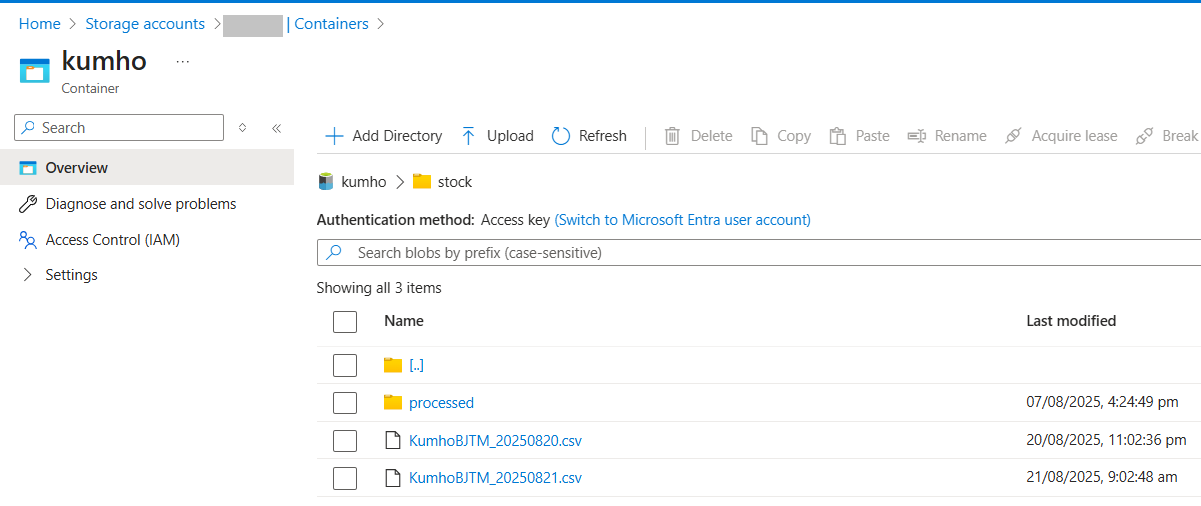This screenshot has width=1201, height=506.
Task: Tick the checkbox for the [..] row
Action: click(x=345, y=366)
